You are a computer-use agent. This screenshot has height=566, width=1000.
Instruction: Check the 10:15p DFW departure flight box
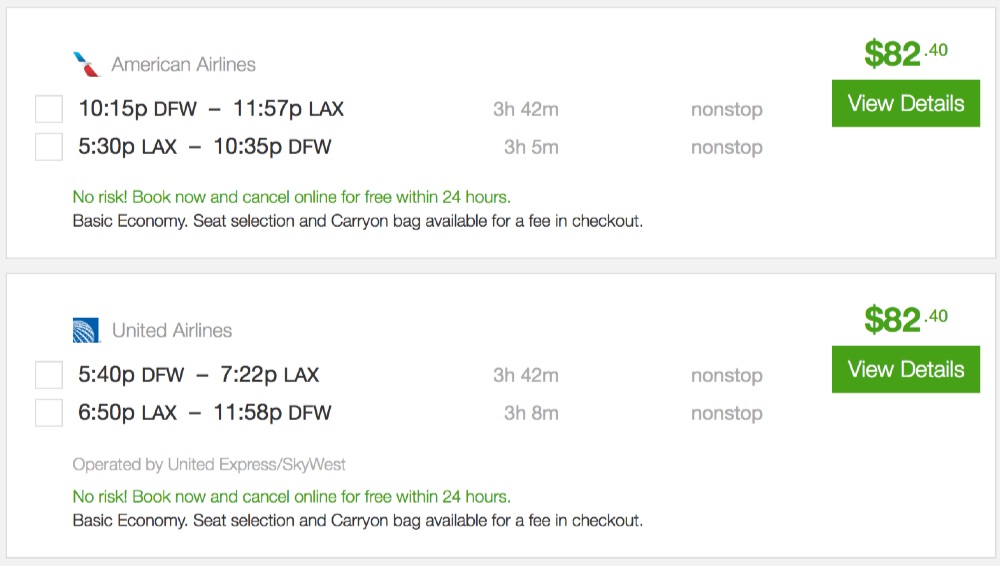49,109
